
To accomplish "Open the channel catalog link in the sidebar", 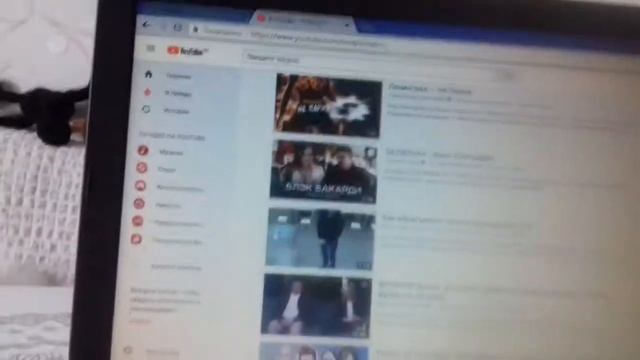I will (x=176, y=267).
